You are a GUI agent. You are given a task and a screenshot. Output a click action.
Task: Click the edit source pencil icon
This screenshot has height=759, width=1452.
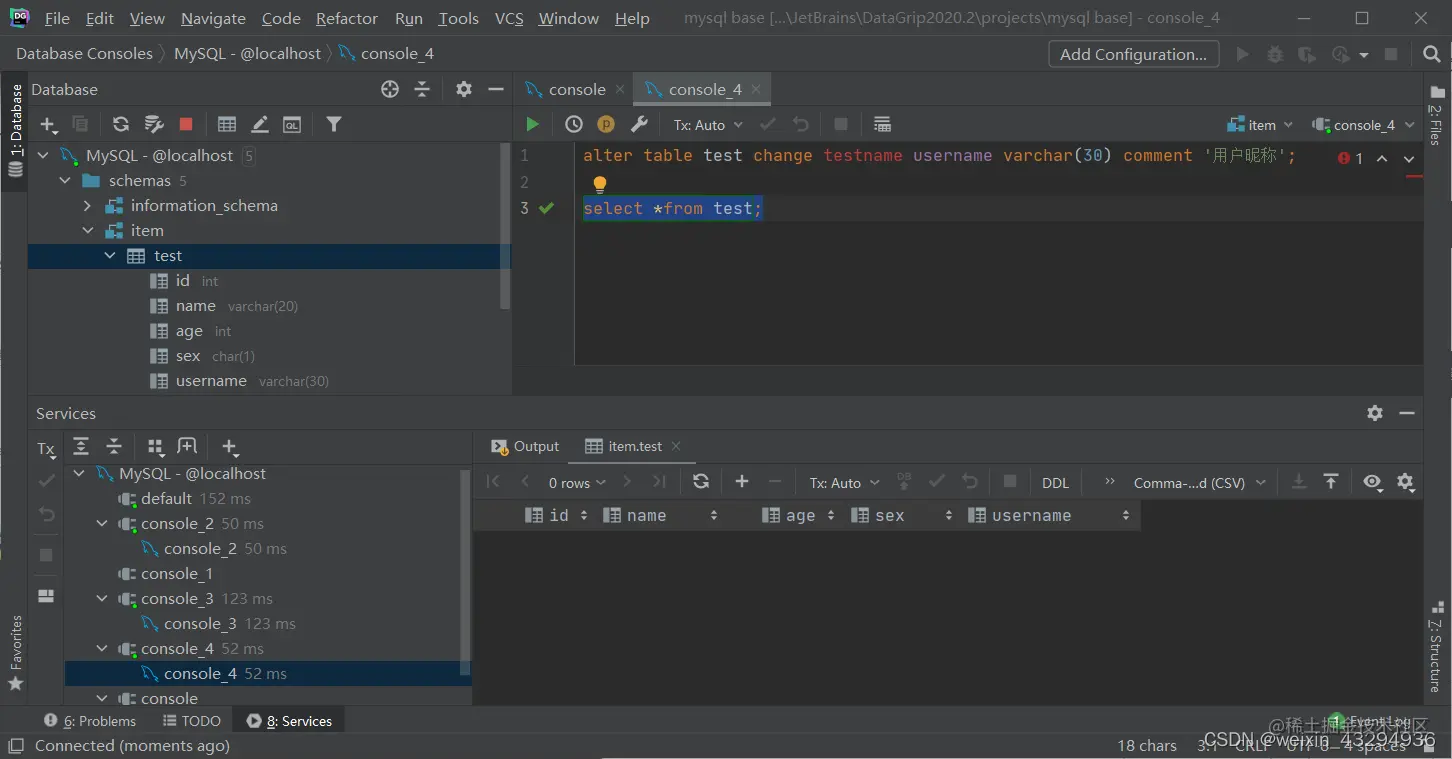click(260, 124)
